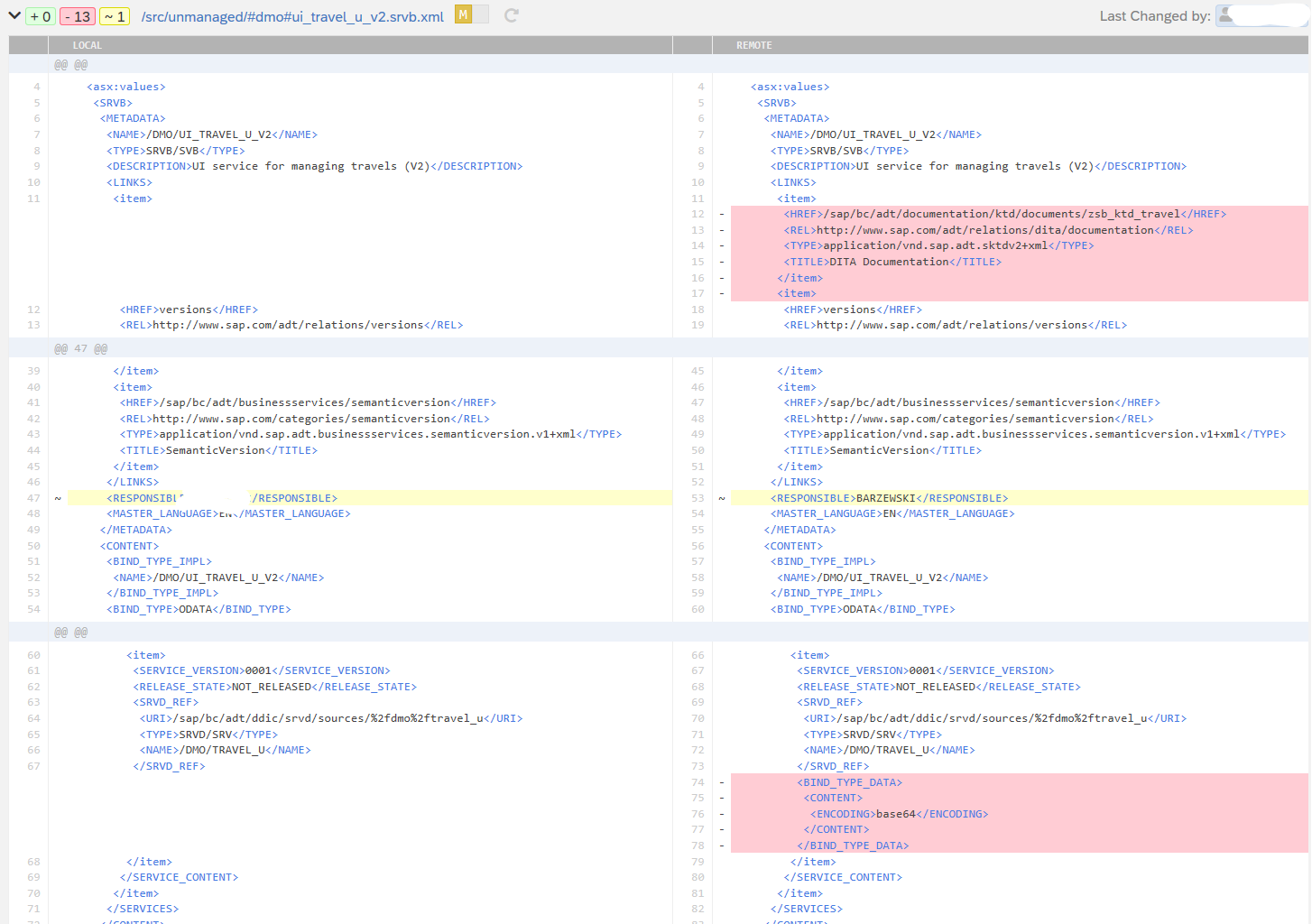Click the refresh icon to reload the diff
This screenshot has height=924, width=1312.
point(511,15)
